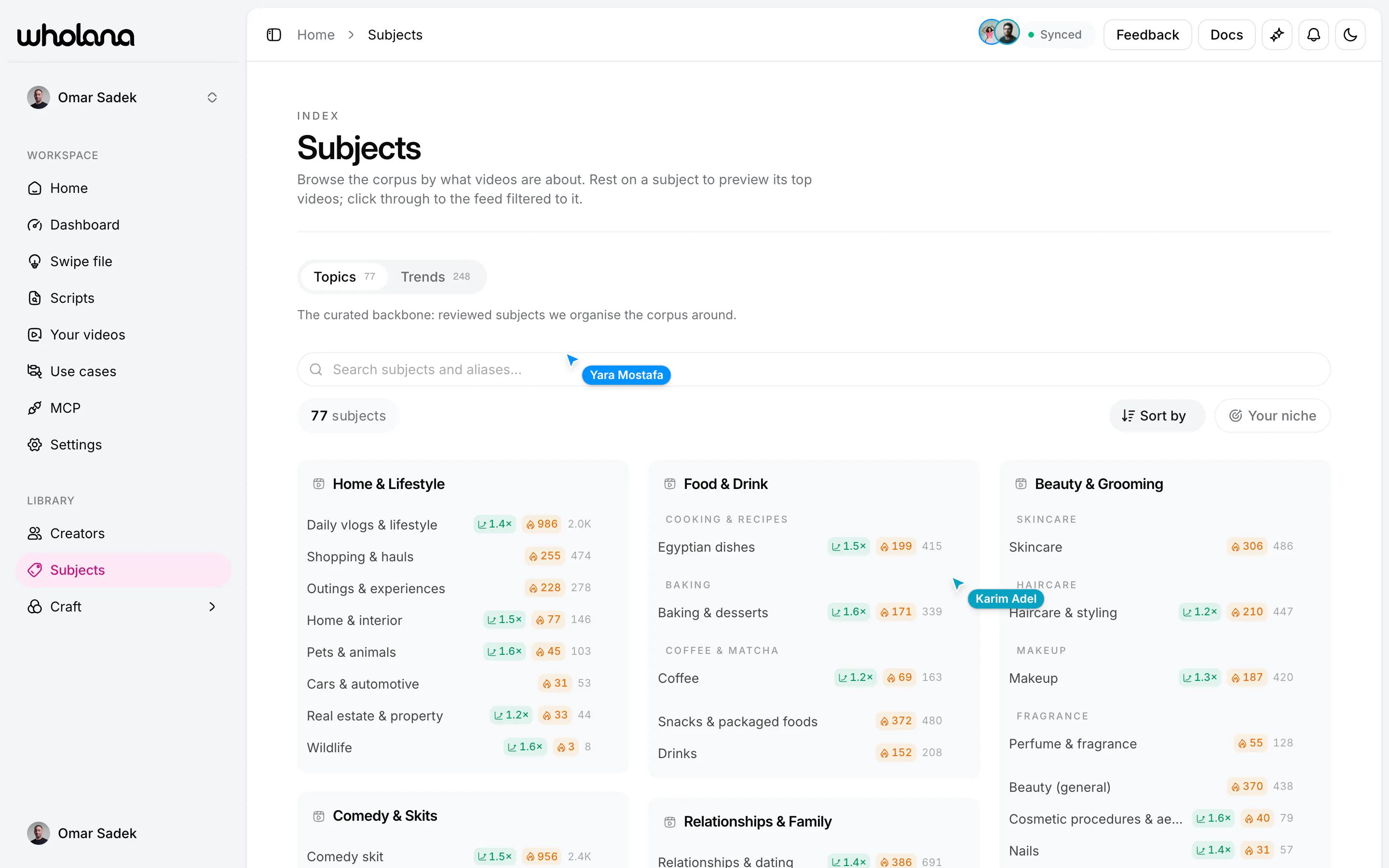Toggle the Your niche filter

point(1272,416)
